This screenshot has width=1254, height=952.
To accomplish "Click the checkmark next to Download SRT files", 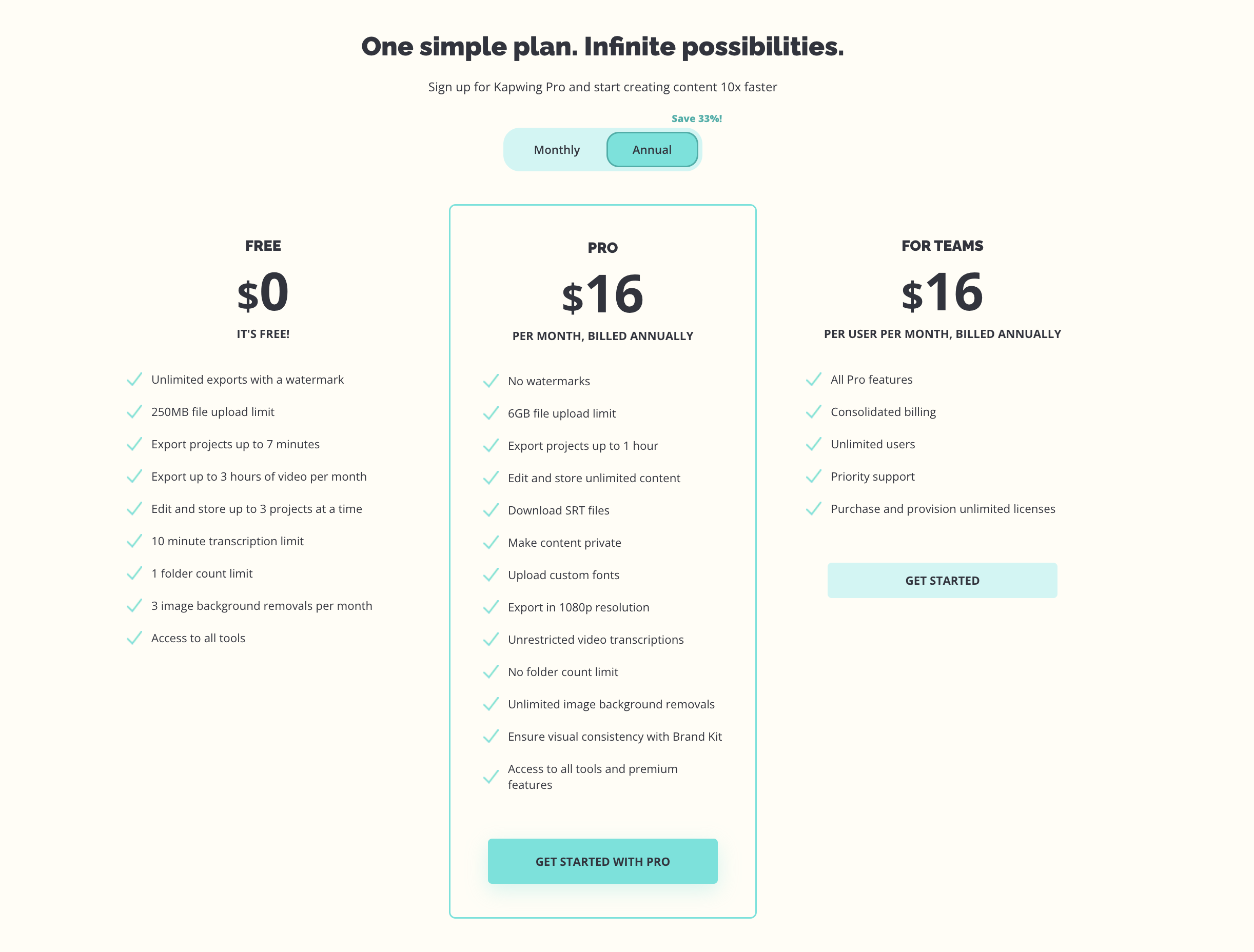I will (x=491, y=510).
